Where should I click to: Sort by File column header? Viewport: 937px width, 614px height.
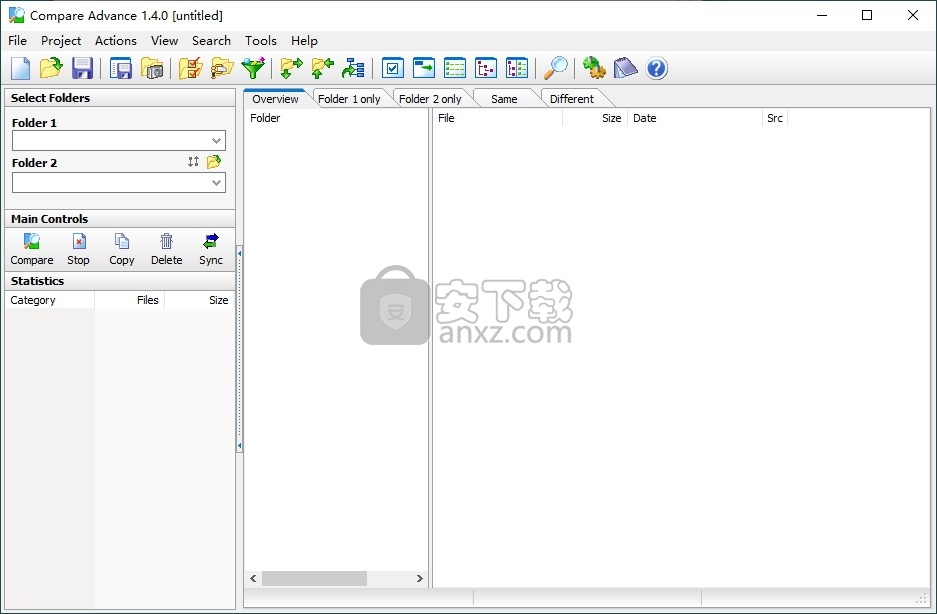[498, 118]
